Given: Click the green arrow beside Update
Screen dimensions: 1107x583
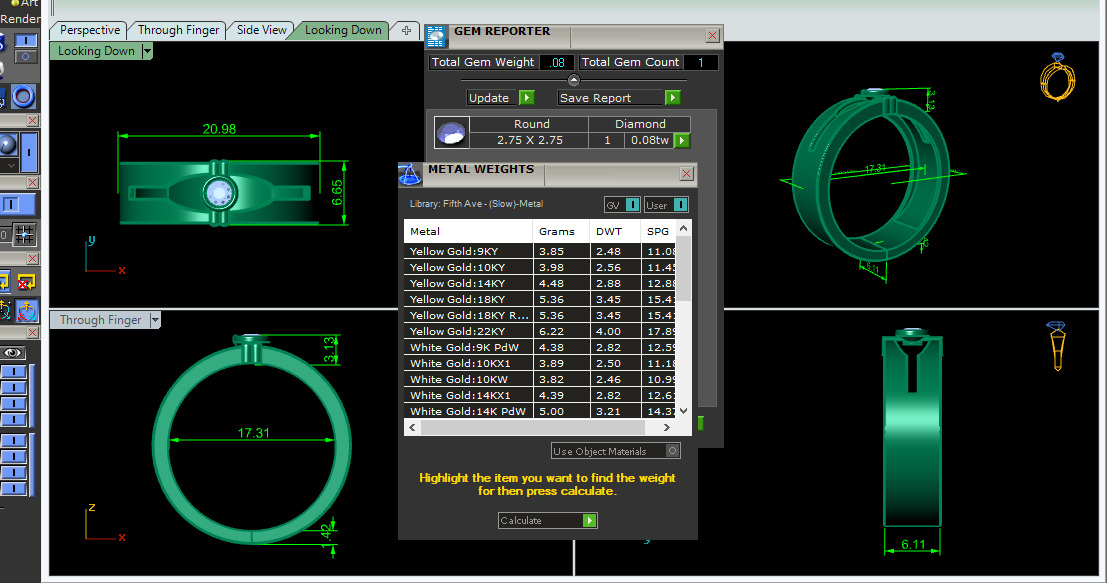Looking at the screenshot, I should pos(527,97).
